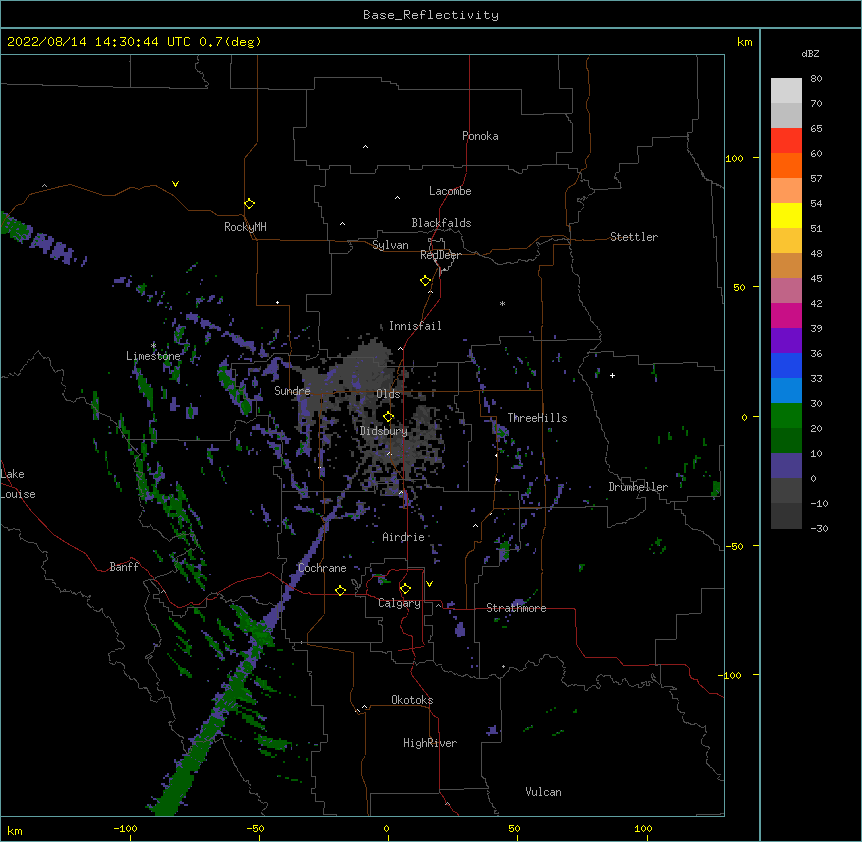Click the yellow V marker east of Calgary

(429, 584)
